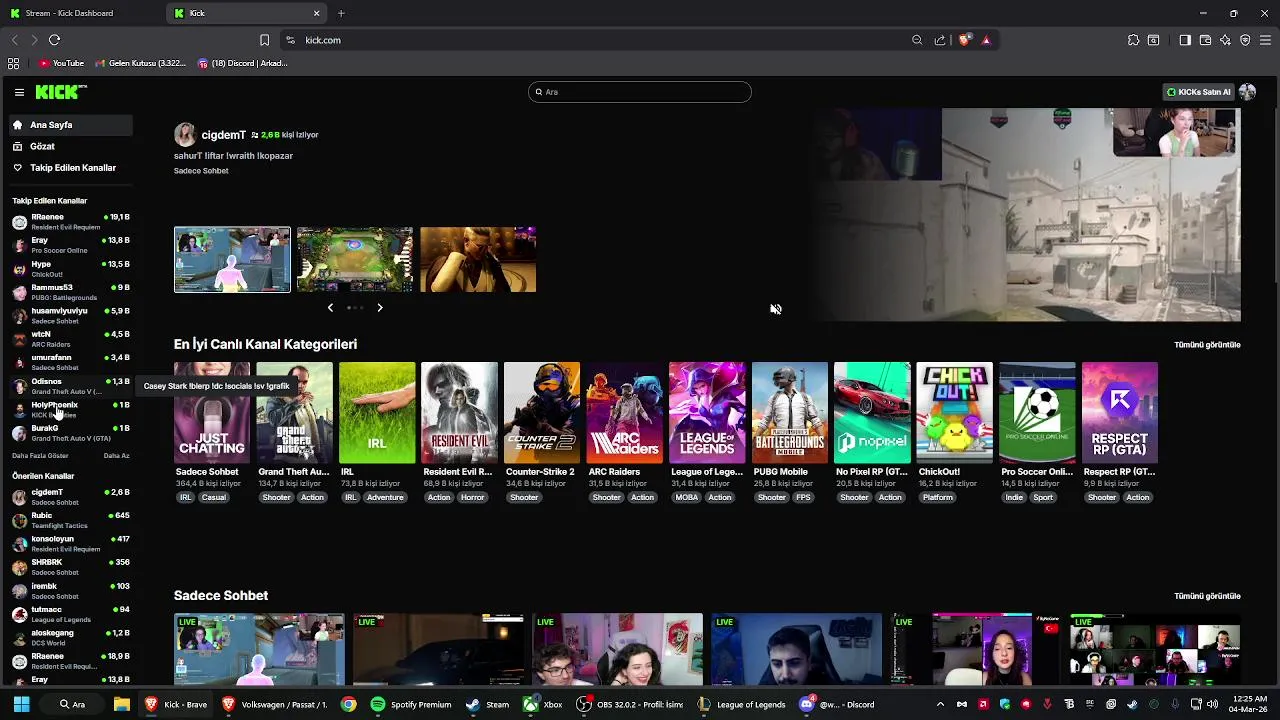This screenshot has height=720, width=1280.
Task: Collapse list with Daha Az
Action: pos(116,456)
